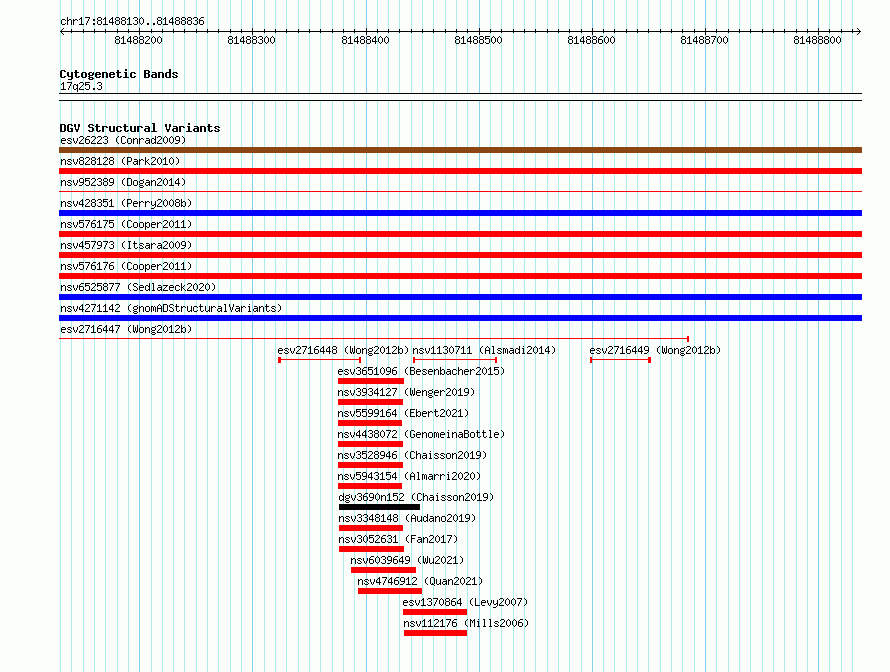890x672 pixels.
Task: Click the 81488300 ruler position
Action: point(251,40)
